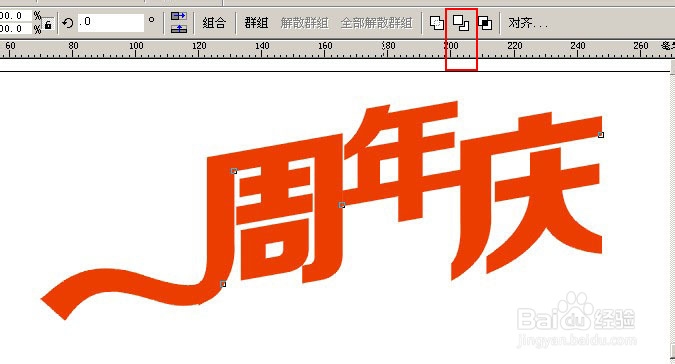This screenshot has width=675, height=364.
Task: Select the node between 周 and 年
Action: [342, 205]
